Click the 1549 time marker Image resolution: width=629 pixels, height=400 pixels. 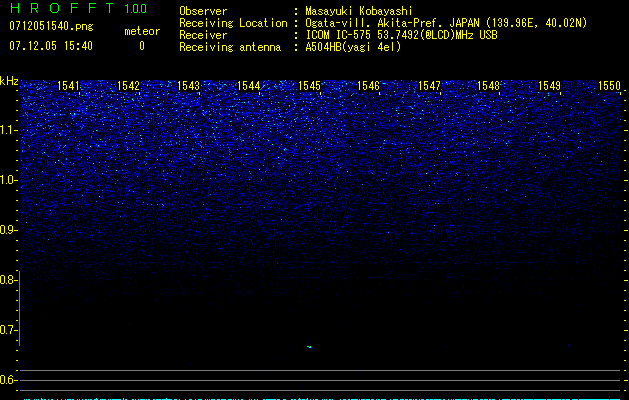click(x=549, y=86)
